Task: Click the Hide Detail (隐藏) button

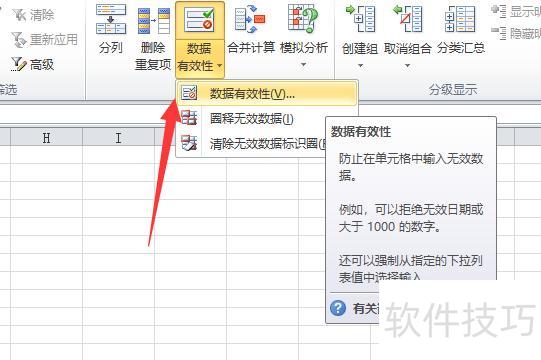Action: point(516,33)
